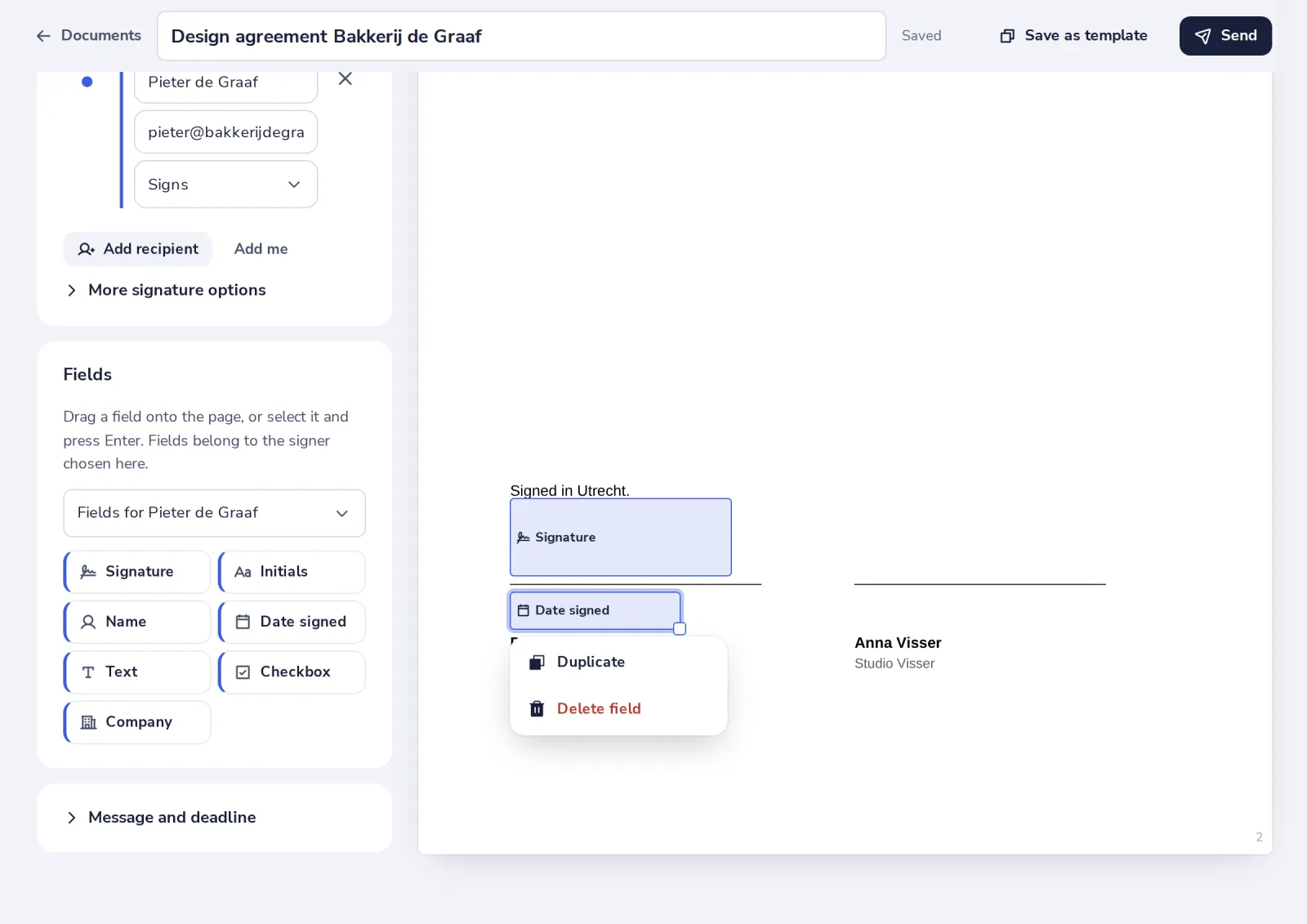Select the Checkbox field tool
The image size is (1307, 924).
pos(292,672)
